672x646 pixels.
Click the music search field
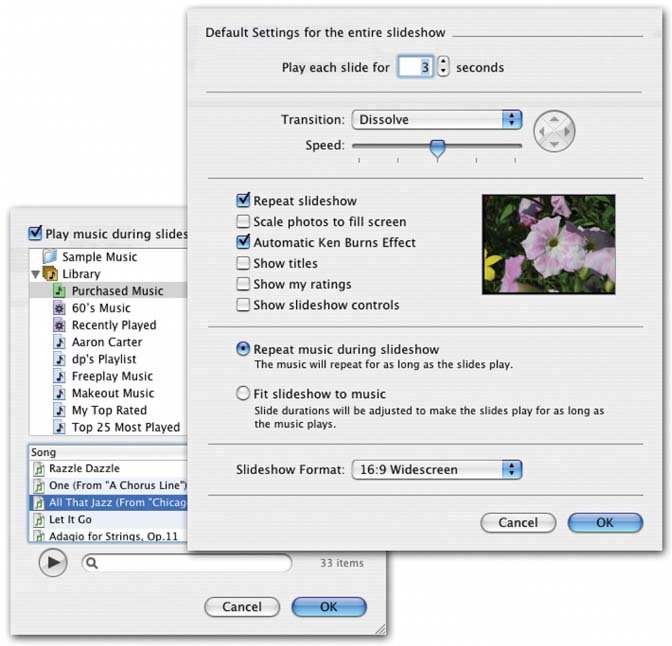click(x=187, y=563)
